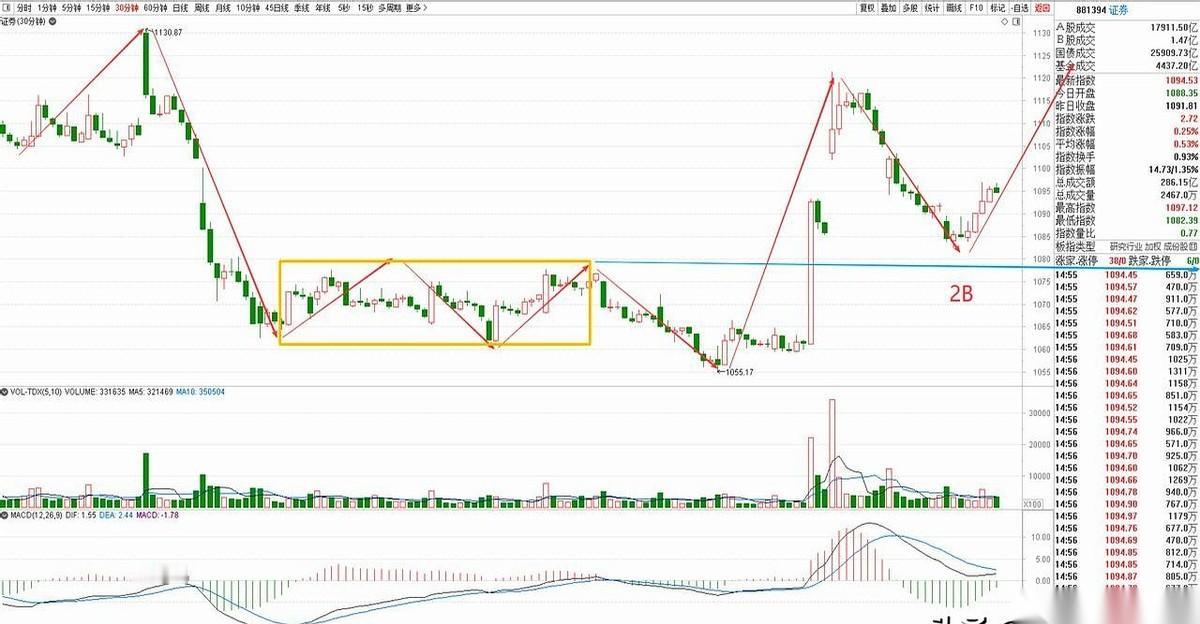Click the 国债成交 value 25909.73亿

(x=1174, y=53)
